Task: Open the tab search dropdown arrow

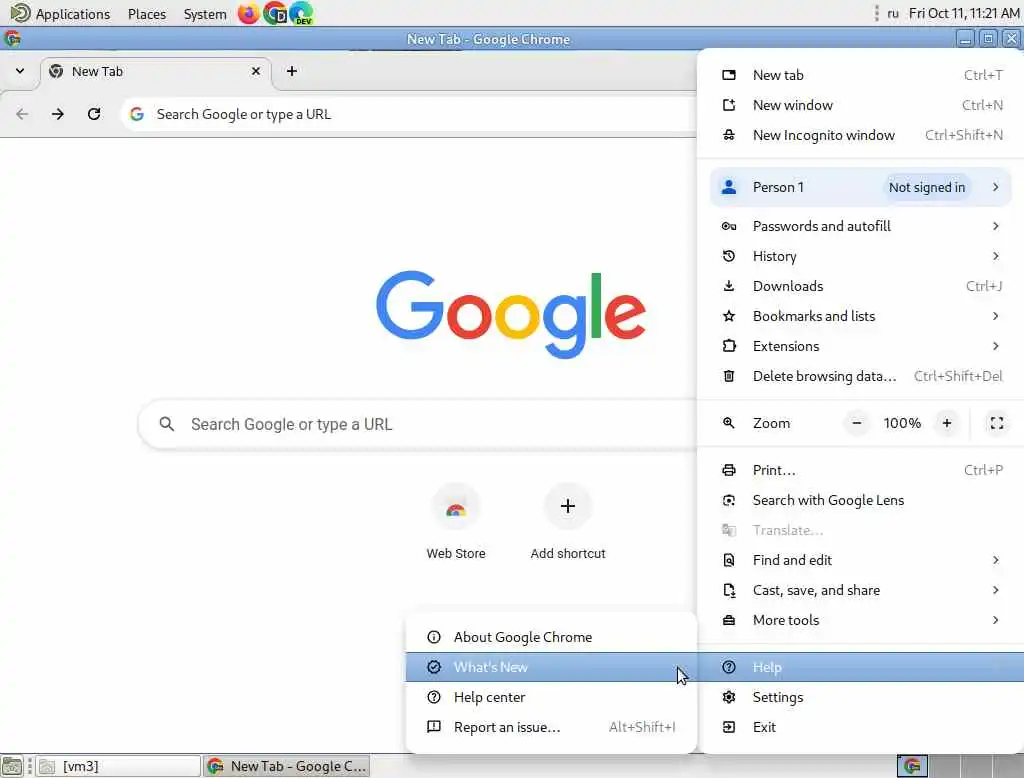Action: click(x=20, y=71)
